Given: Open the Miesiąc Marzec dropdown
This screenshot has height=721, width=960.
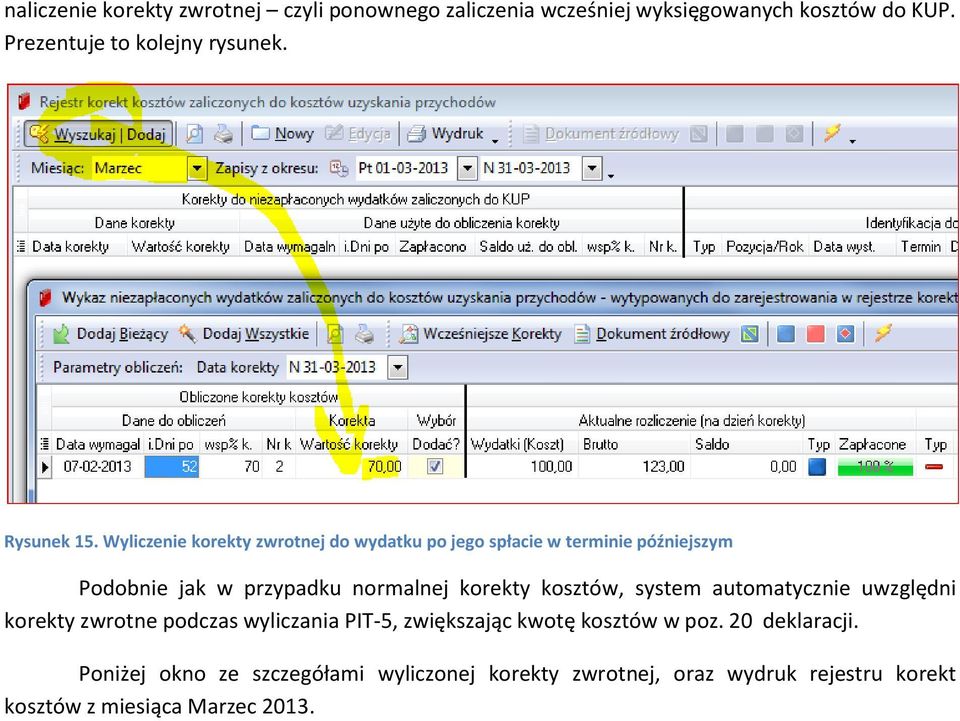Looking at the screenshot, I should point(197,168).
